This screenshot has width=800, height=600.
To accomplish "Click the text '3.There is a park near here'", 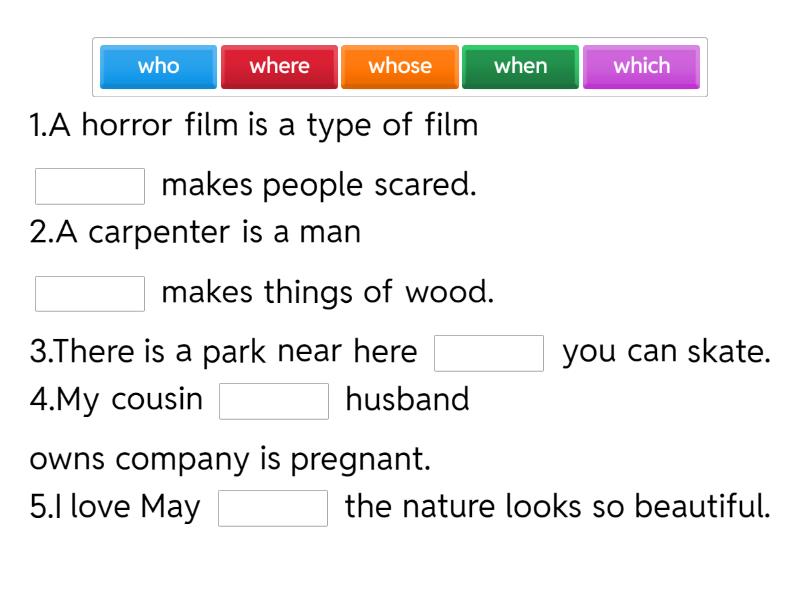I will 223,352.
